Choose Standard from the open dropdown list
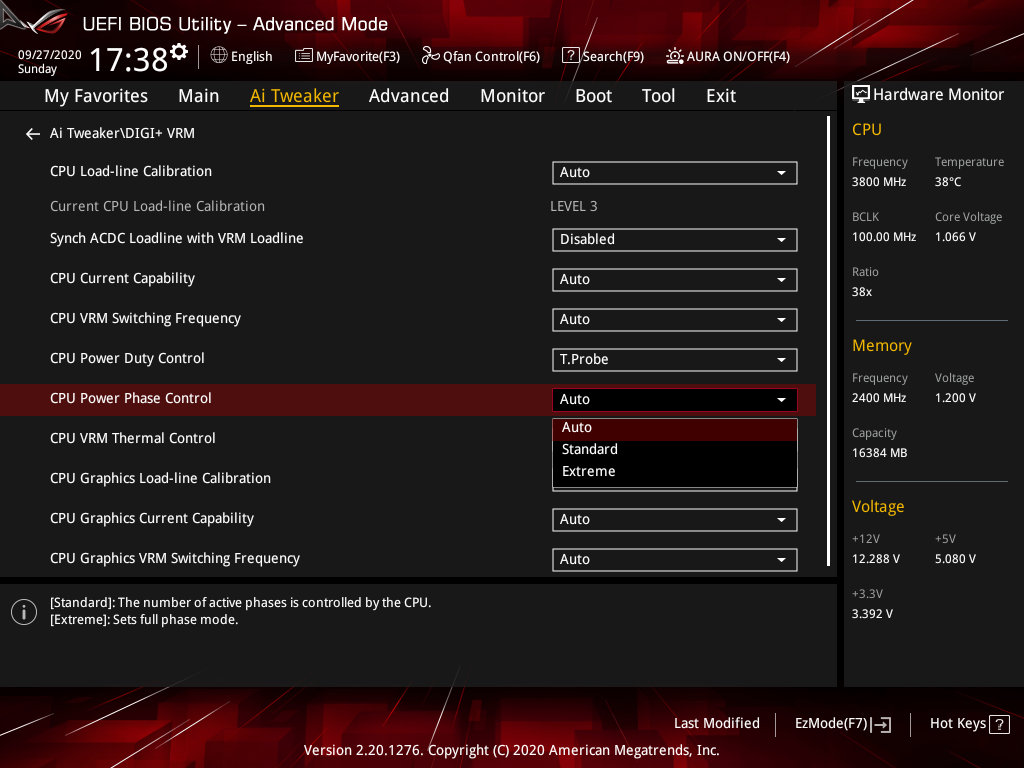 tap(590, 450)
